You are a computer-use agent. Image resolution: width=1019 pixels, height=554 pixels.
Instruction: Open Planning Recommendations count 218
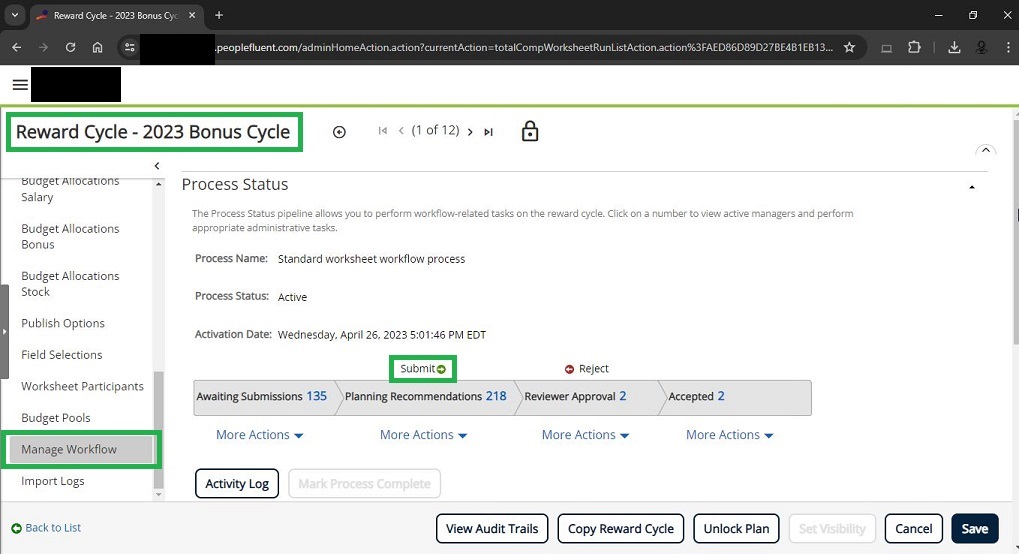(496, 396)
